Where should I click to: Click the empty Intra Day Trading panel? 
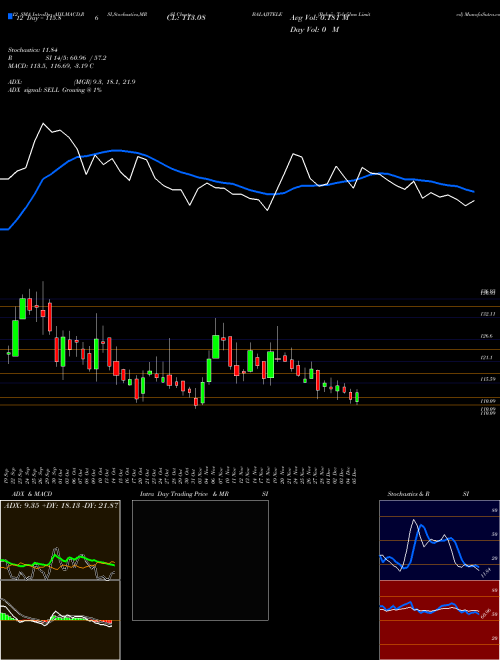click(x=200, y=560)
